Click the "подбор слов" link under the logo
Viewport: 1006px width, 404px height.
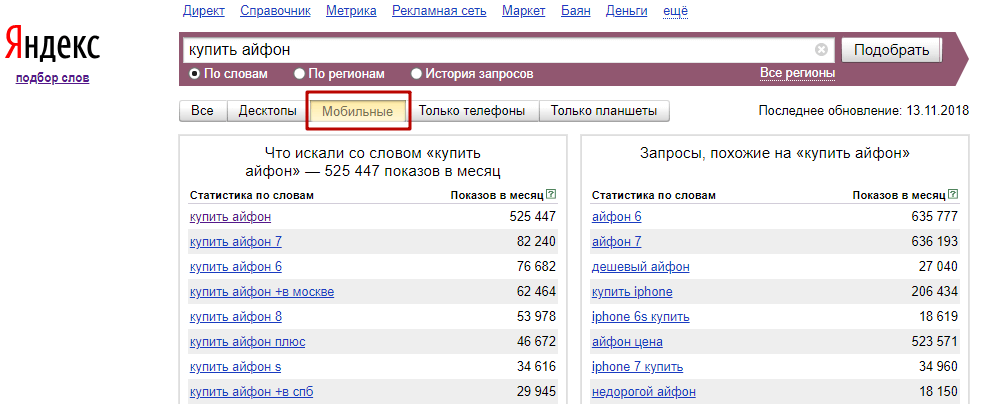(x=52, y=77)
